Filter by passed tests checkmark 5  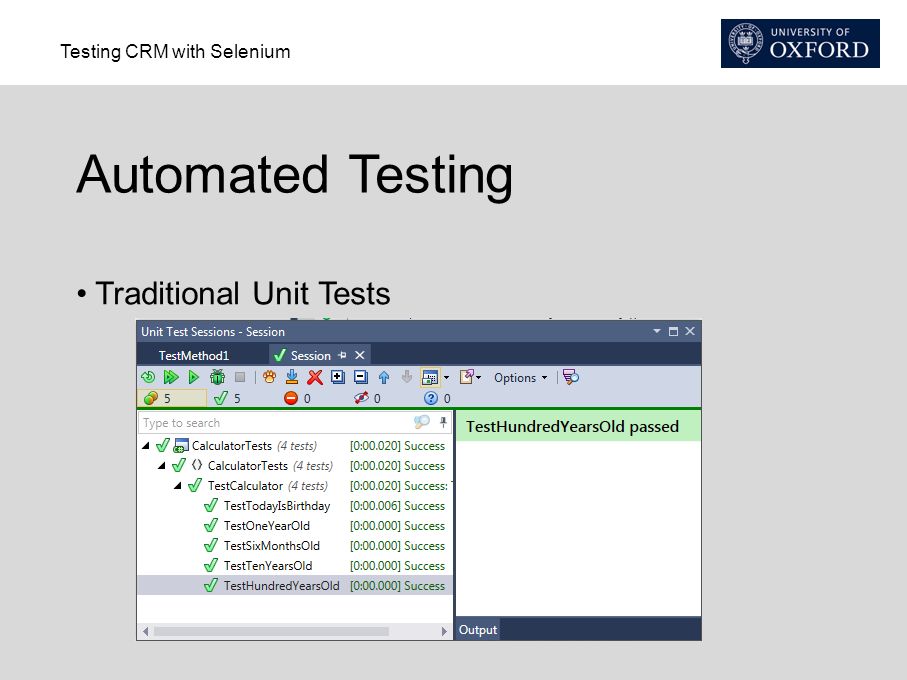point(228,398)
